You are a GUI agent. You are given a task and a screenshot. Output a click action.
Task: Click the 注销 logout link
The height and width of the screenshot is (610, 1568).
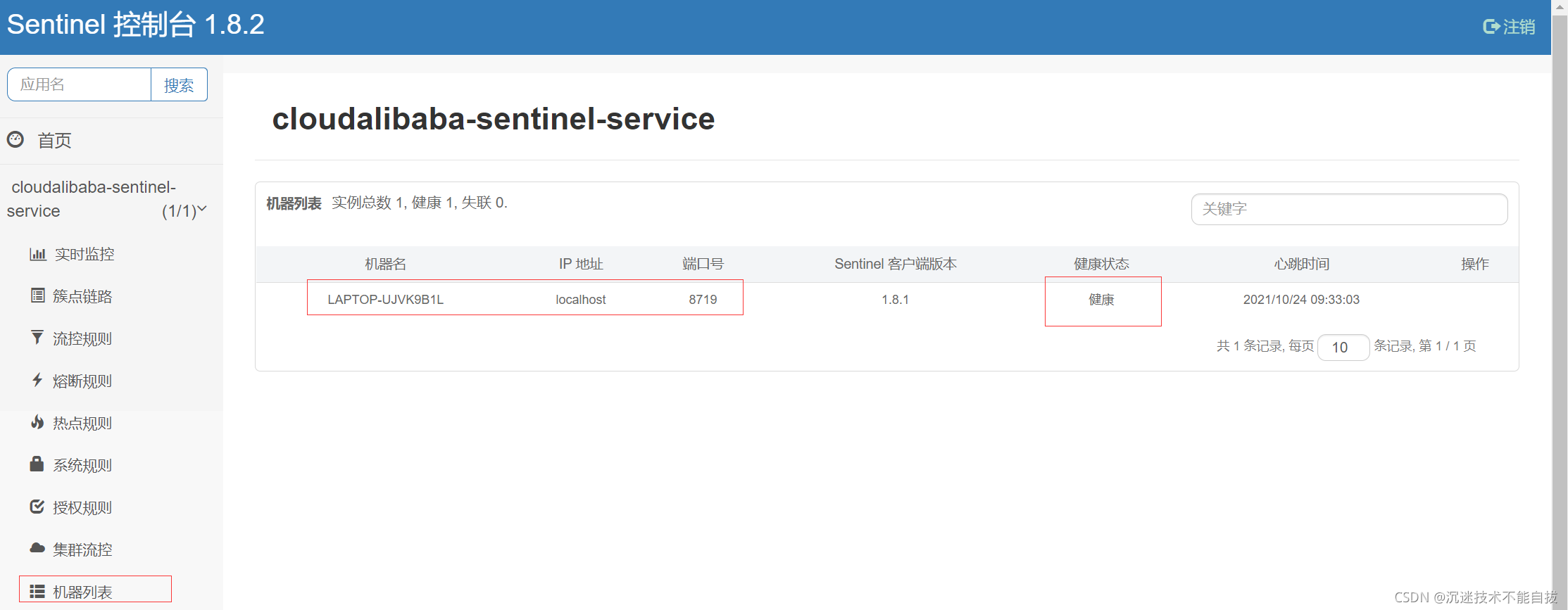click(x=1510, y=27)
